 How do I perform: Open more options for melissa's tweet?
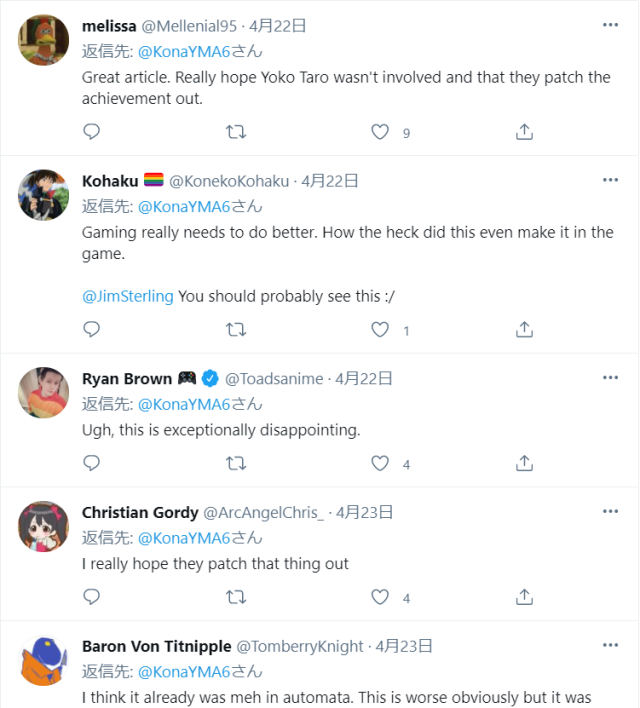(x=610, y=25)
